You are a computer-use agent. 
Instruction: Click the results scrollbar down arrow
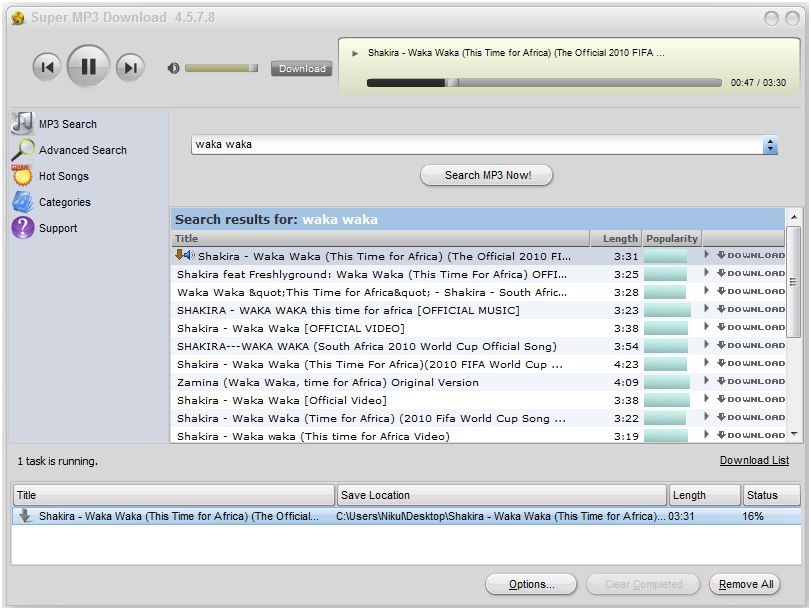click(794, 435)
